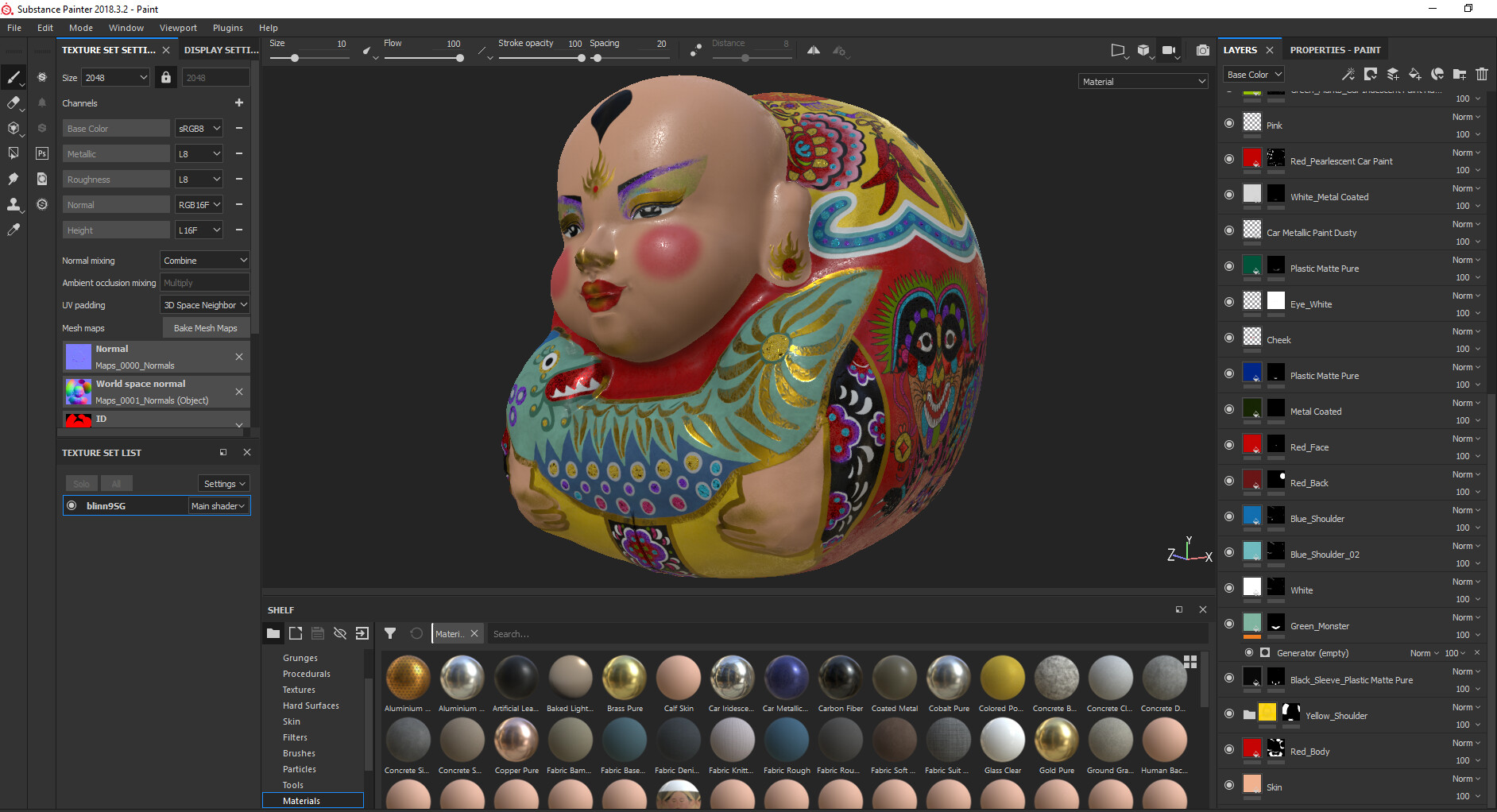This screenshot has height=812, width=1497.
Task: Switch to Display Settings tab
Action: [x=221, y=50]
